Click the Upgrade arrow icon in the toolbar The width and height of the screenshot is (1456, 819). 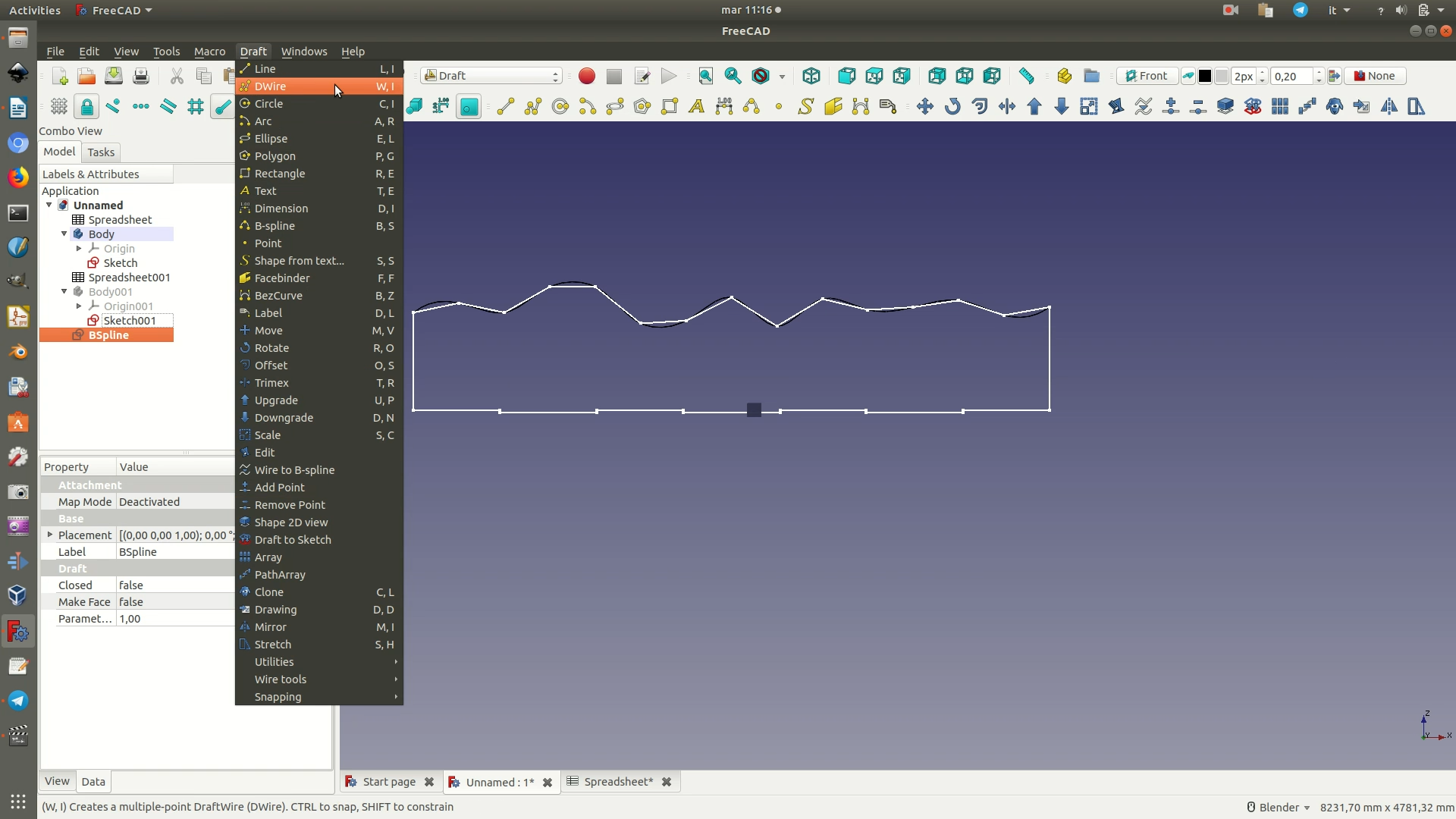(x=1034, y=107)
